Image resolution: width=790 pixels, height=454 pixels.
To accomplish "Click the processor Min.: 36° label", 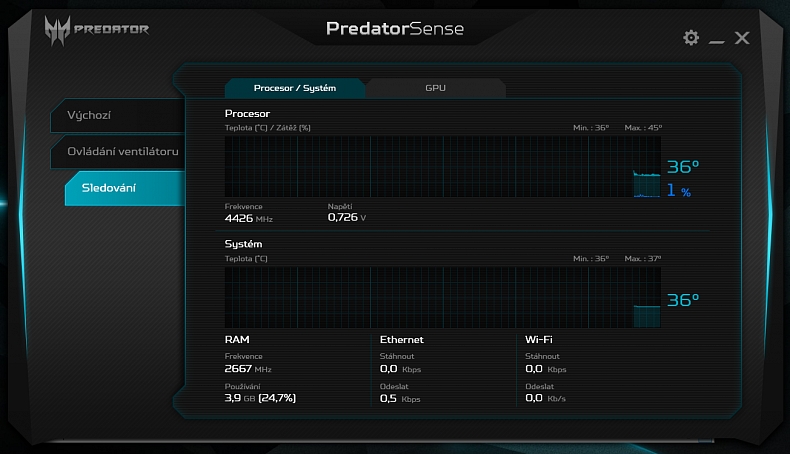I will tap(590, 128).
